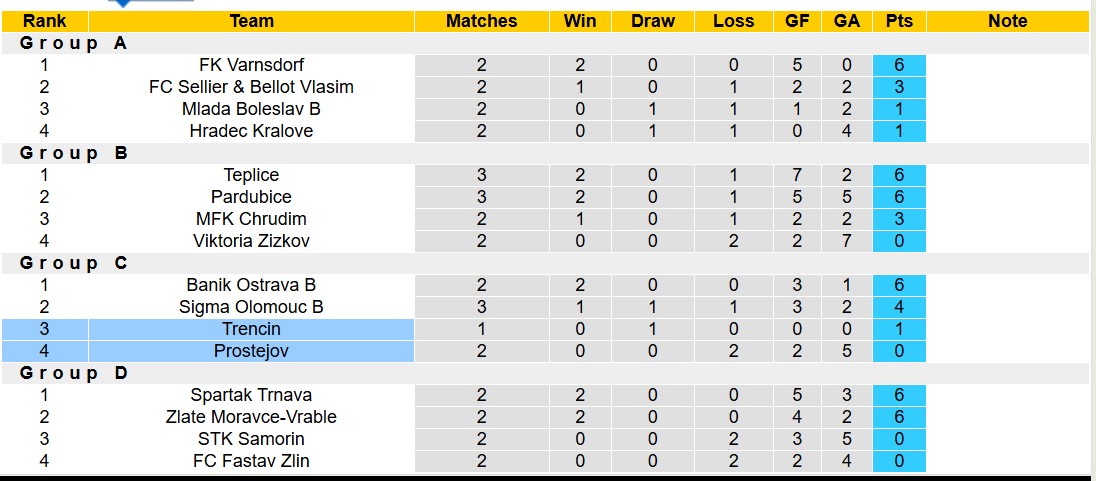Click the Rank column header
Screen dimensions: 1096x481
[44, 21]
